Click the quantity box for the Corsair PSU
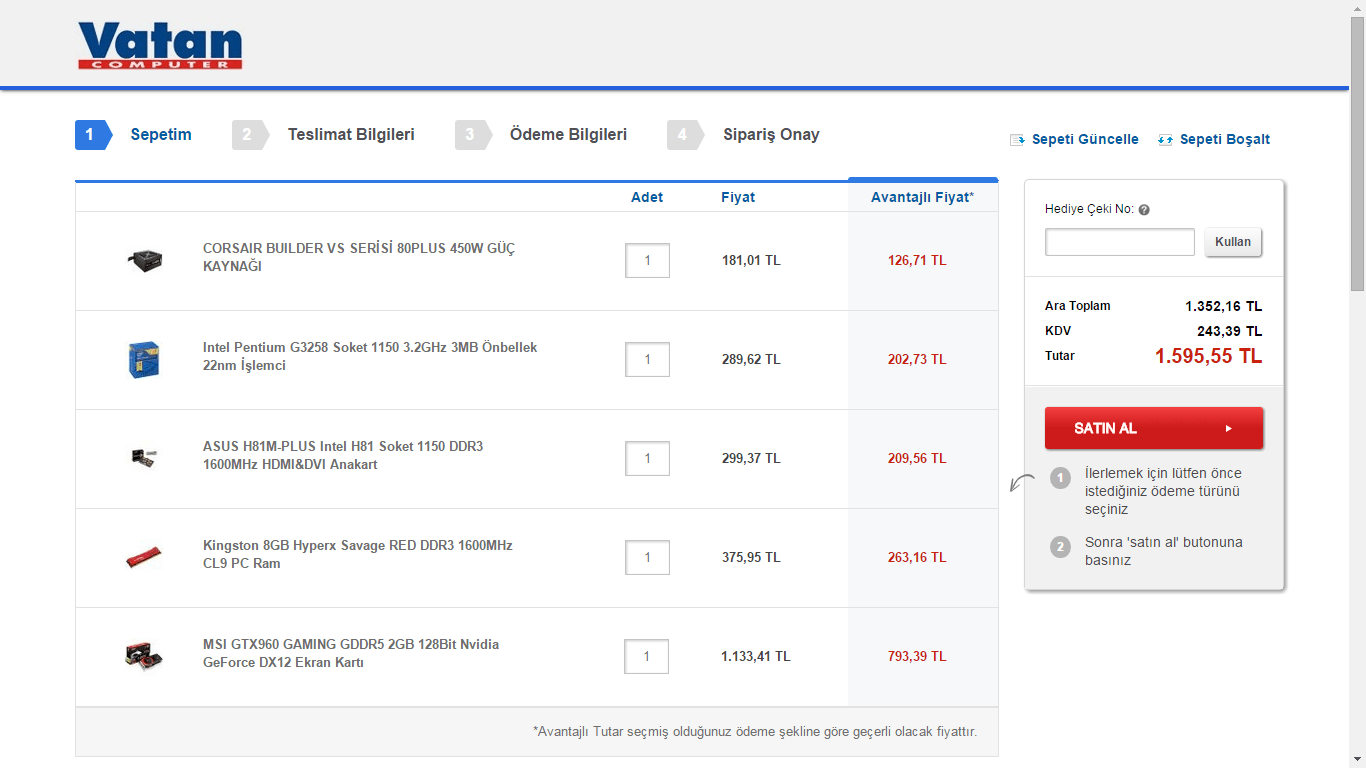 (647, 261)
